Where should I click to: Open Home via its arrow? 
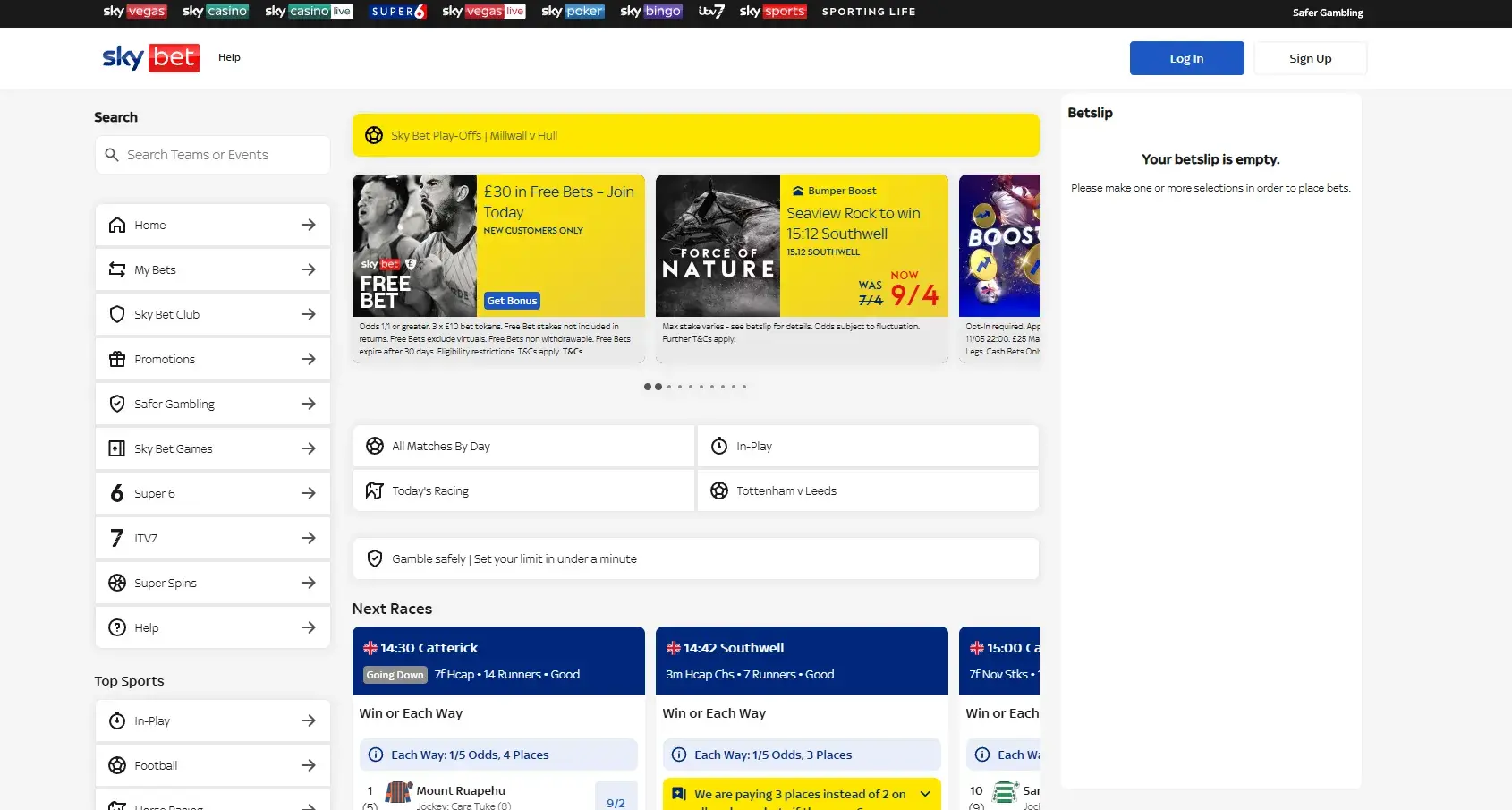click(x=309, y=225)
